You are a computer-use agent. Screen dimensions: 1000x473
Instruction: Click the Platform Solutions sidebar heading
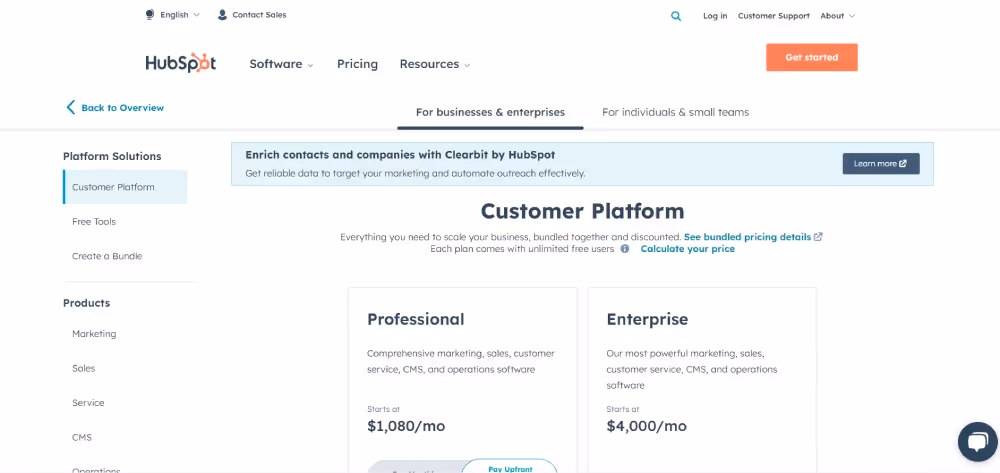click(112, 156)
